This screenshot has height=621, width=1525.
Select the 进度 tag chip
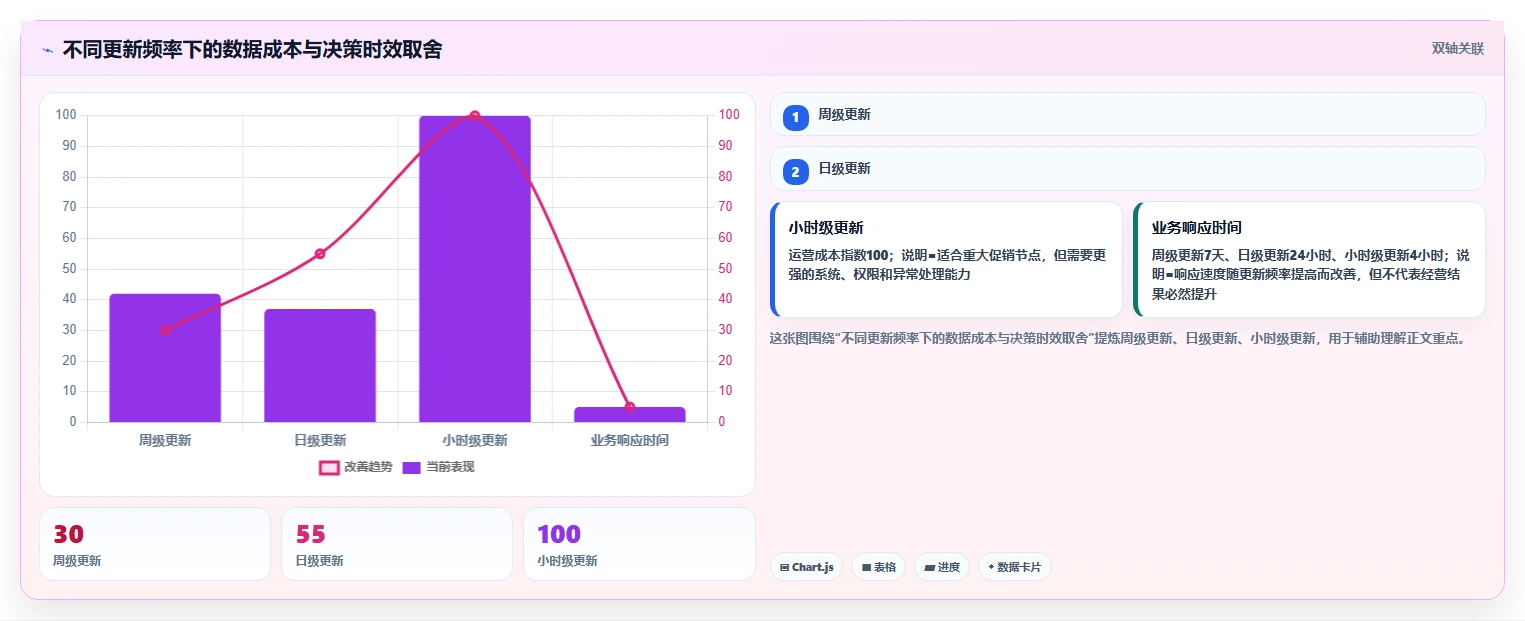click(x=942, y=567)
